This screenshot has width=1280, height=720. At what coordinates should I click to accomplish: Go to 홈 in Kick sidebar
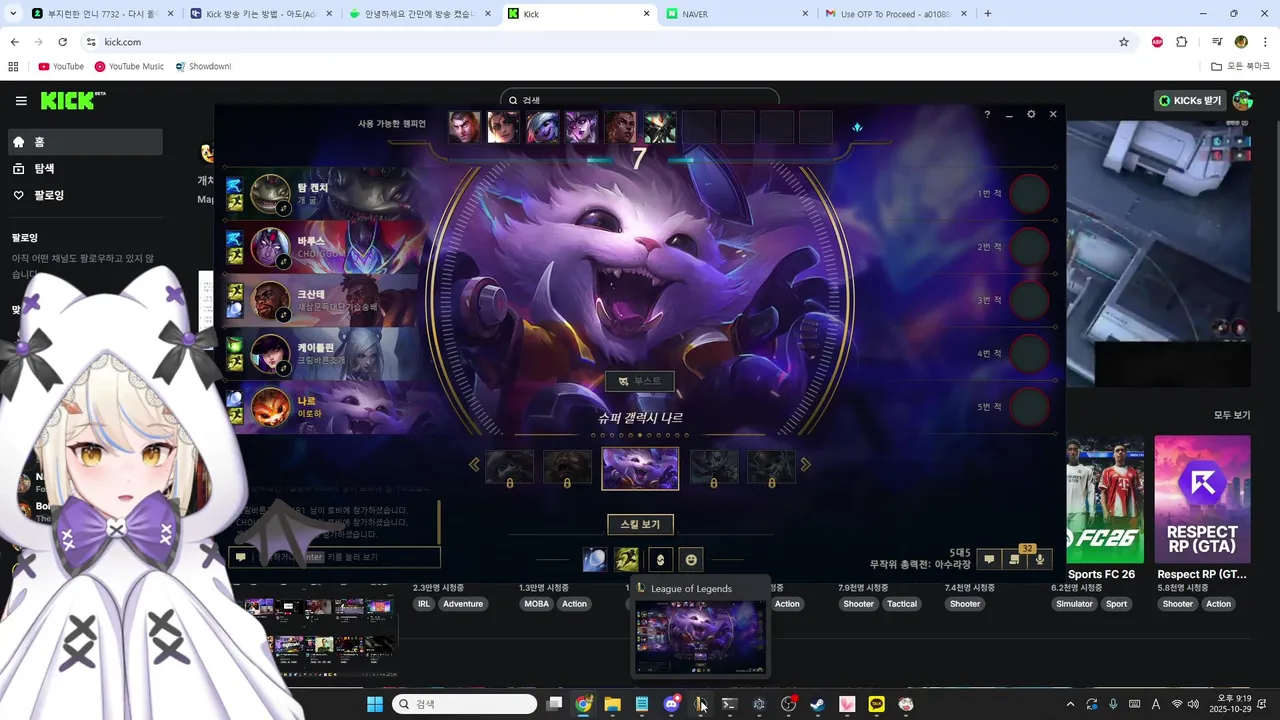86,142
